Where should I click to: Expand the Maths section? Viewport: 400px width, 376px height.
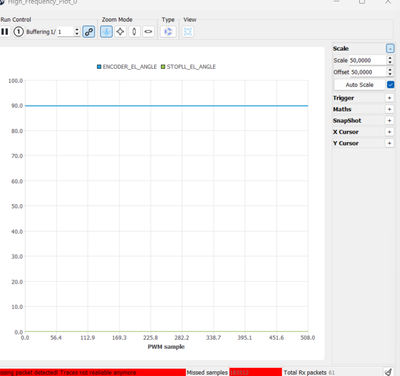[389, 109]
